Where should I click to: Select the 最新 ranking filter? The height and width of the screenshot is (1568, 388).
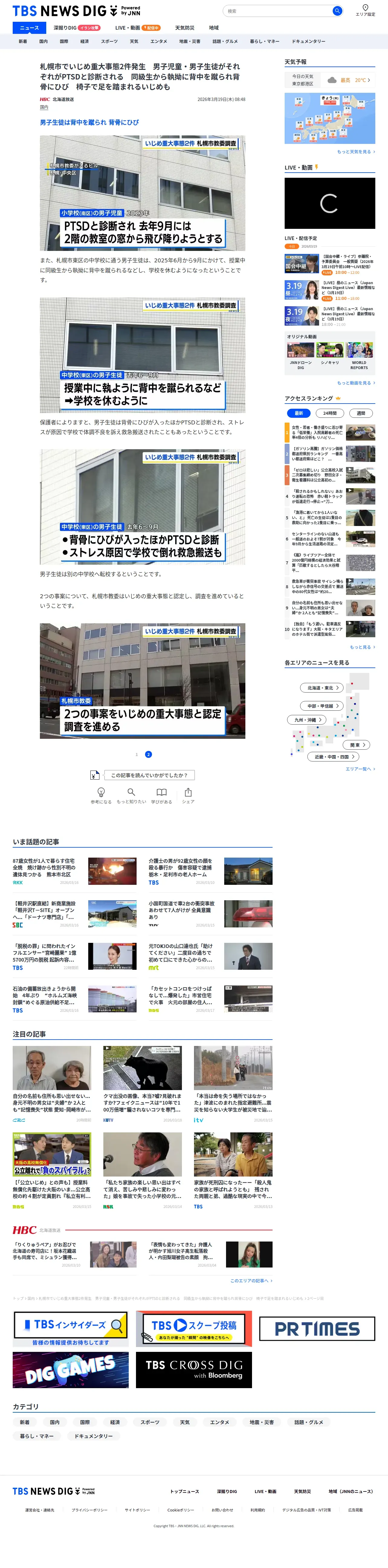click(299, 413)
